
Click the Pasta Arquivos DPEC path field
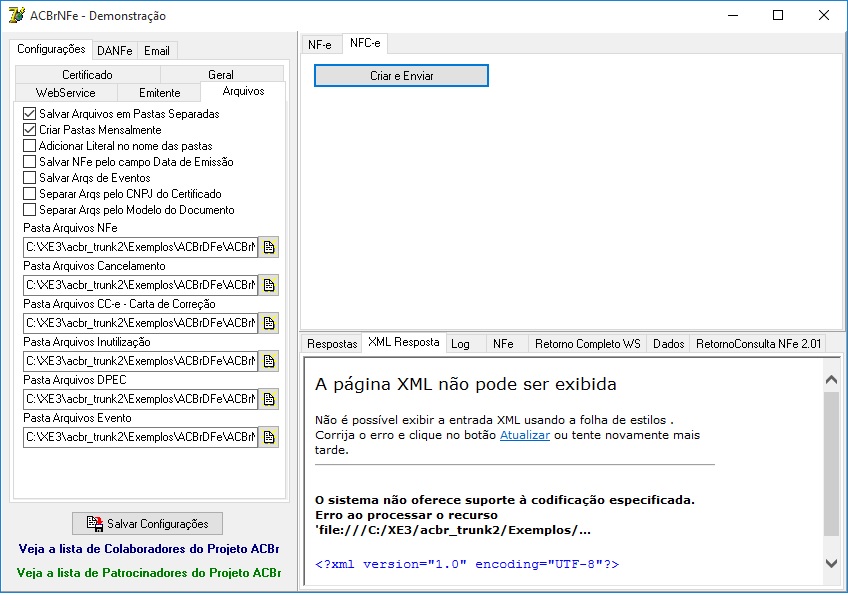[x=141, y=399]
